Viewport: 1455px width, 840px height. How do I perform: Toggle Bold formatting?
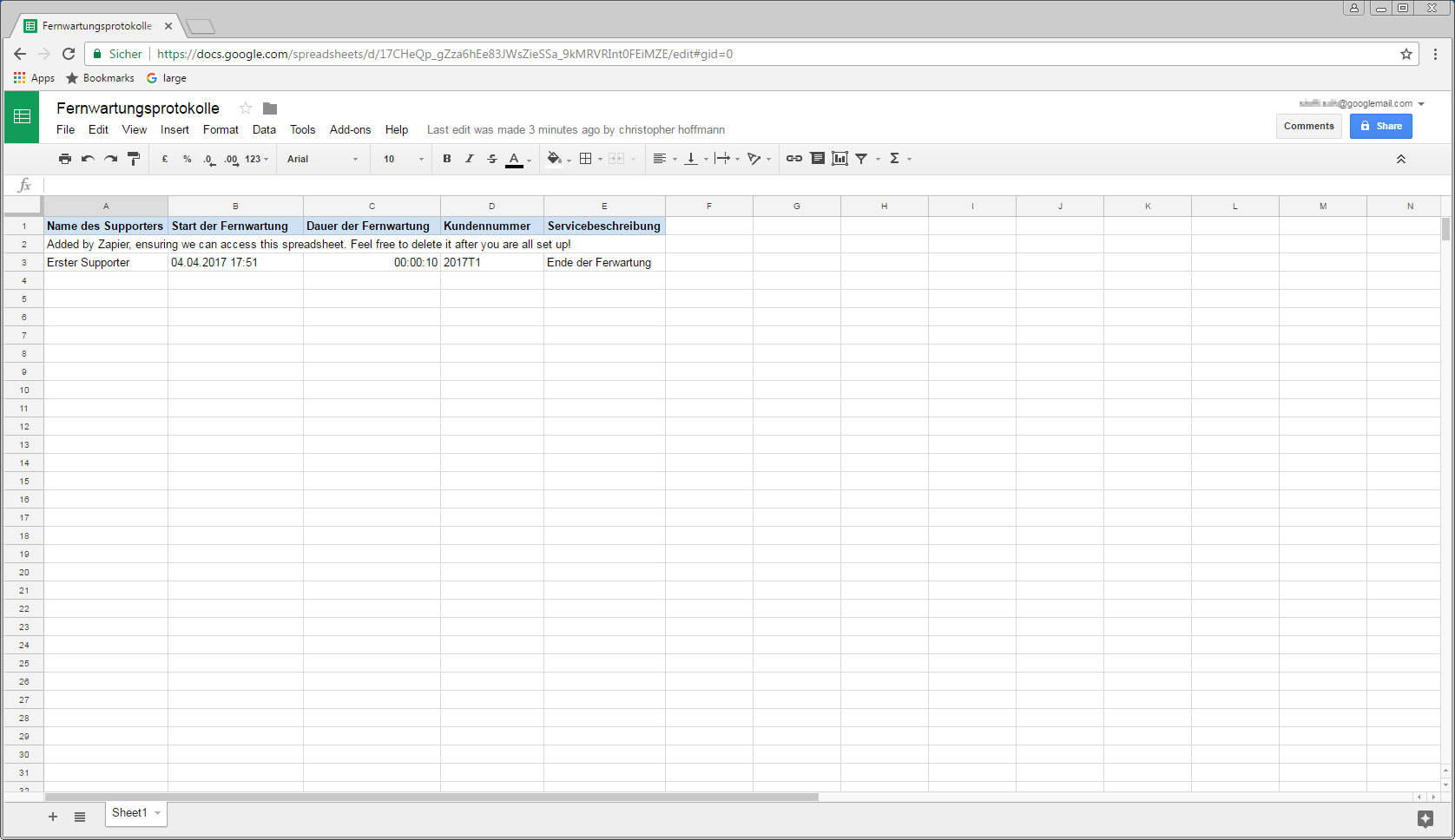point(447,159)
